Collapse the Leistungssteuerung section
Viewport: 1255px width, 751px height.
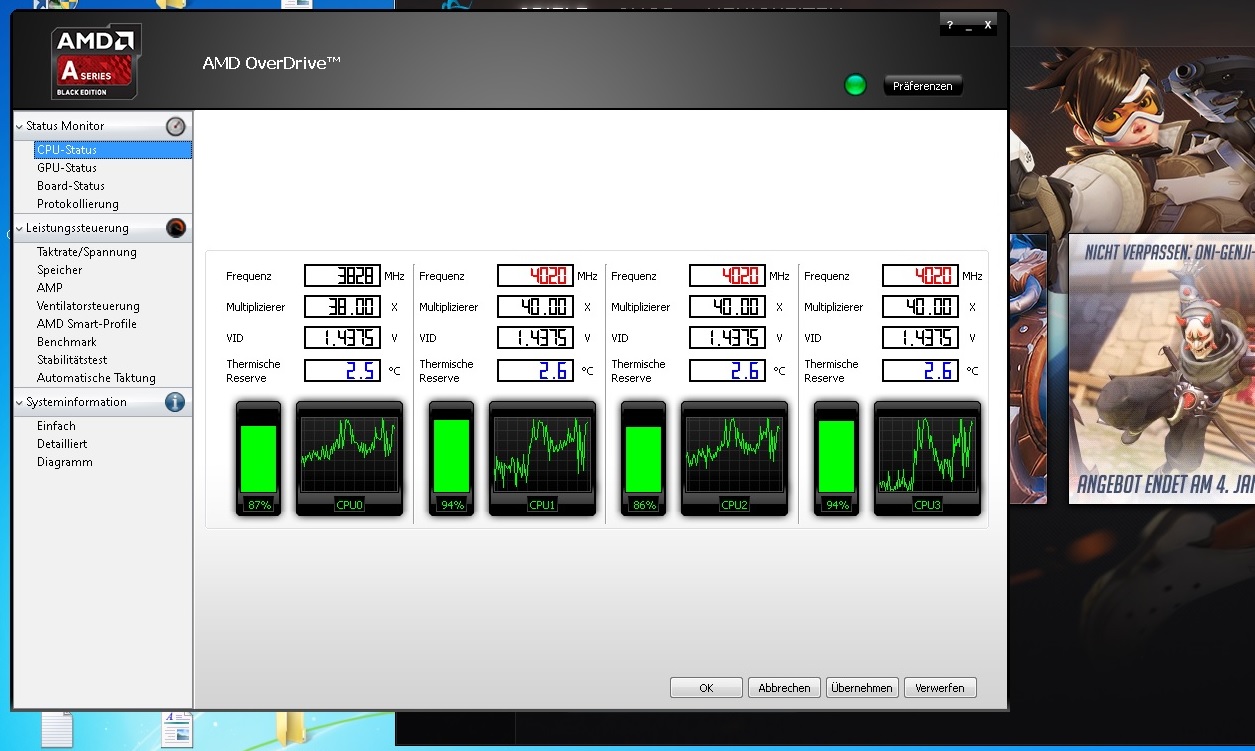19,229
